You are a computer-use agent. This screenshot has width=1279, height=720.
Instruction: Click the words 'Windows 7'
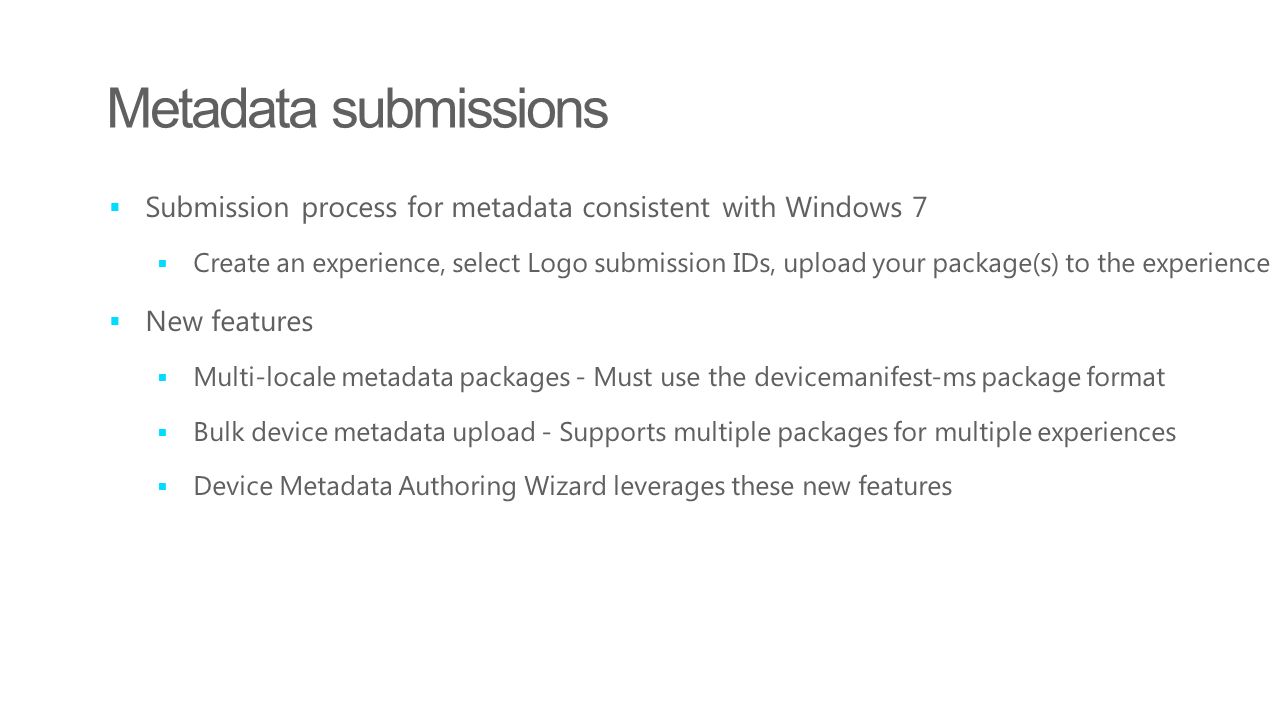(856, 207)
